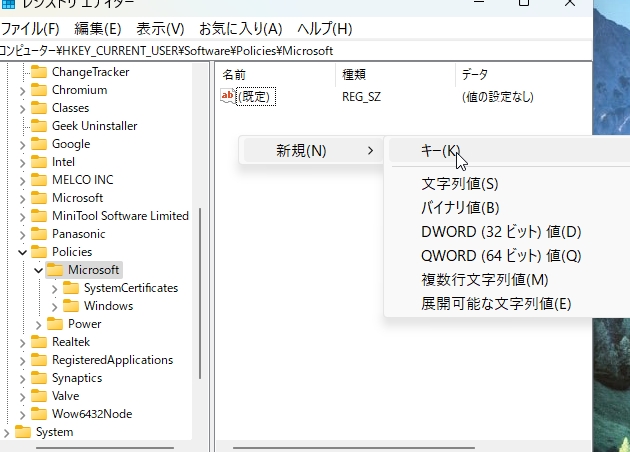This screenshot has width=630, height=452.
Task: Choose 展開可能な文字列値(E) from the submenu
Action: 496,304
